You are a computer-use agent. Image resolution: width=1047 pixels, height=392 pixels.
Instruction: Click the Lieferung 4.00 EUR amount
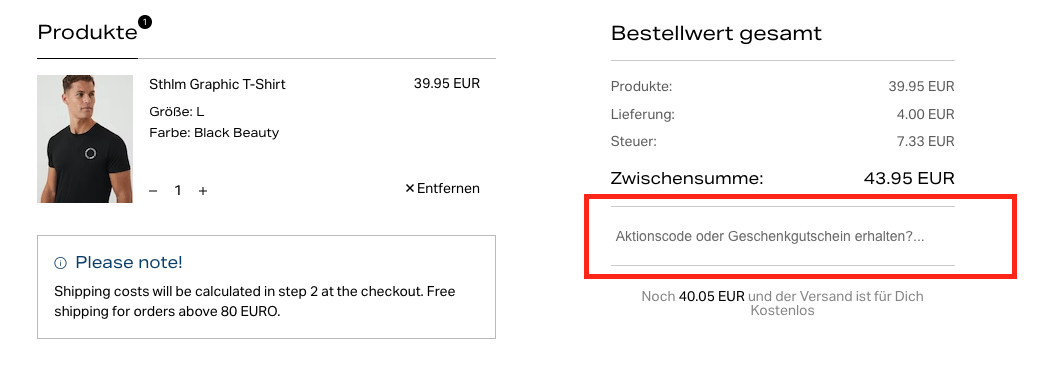pos(925,114)
